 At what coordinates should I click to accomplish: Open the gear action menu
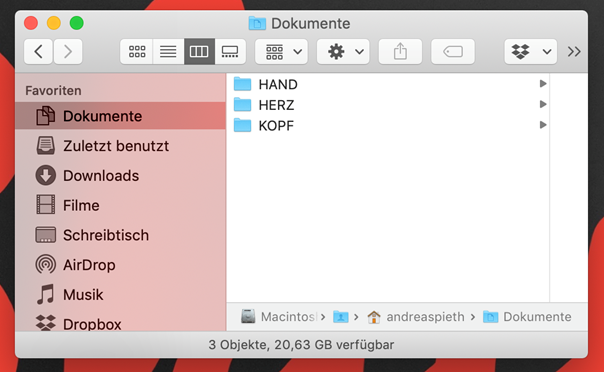coord(343,51)
